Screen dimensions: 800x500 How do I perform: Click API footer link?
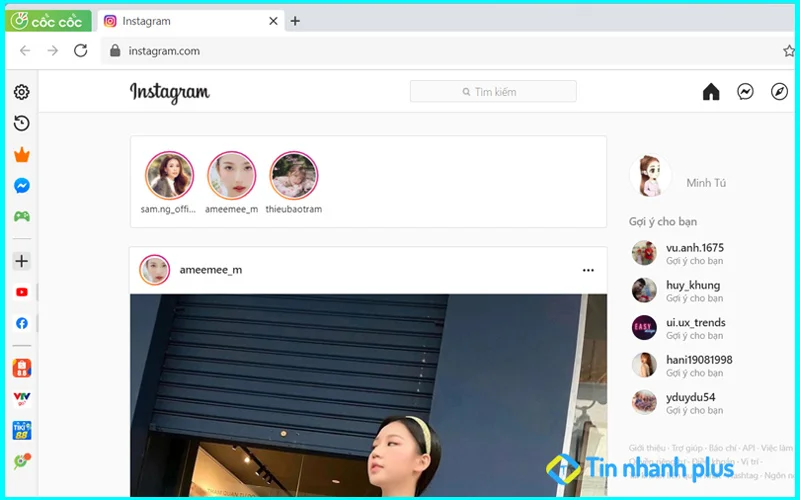pyautogui.click(x=748, y=448)
